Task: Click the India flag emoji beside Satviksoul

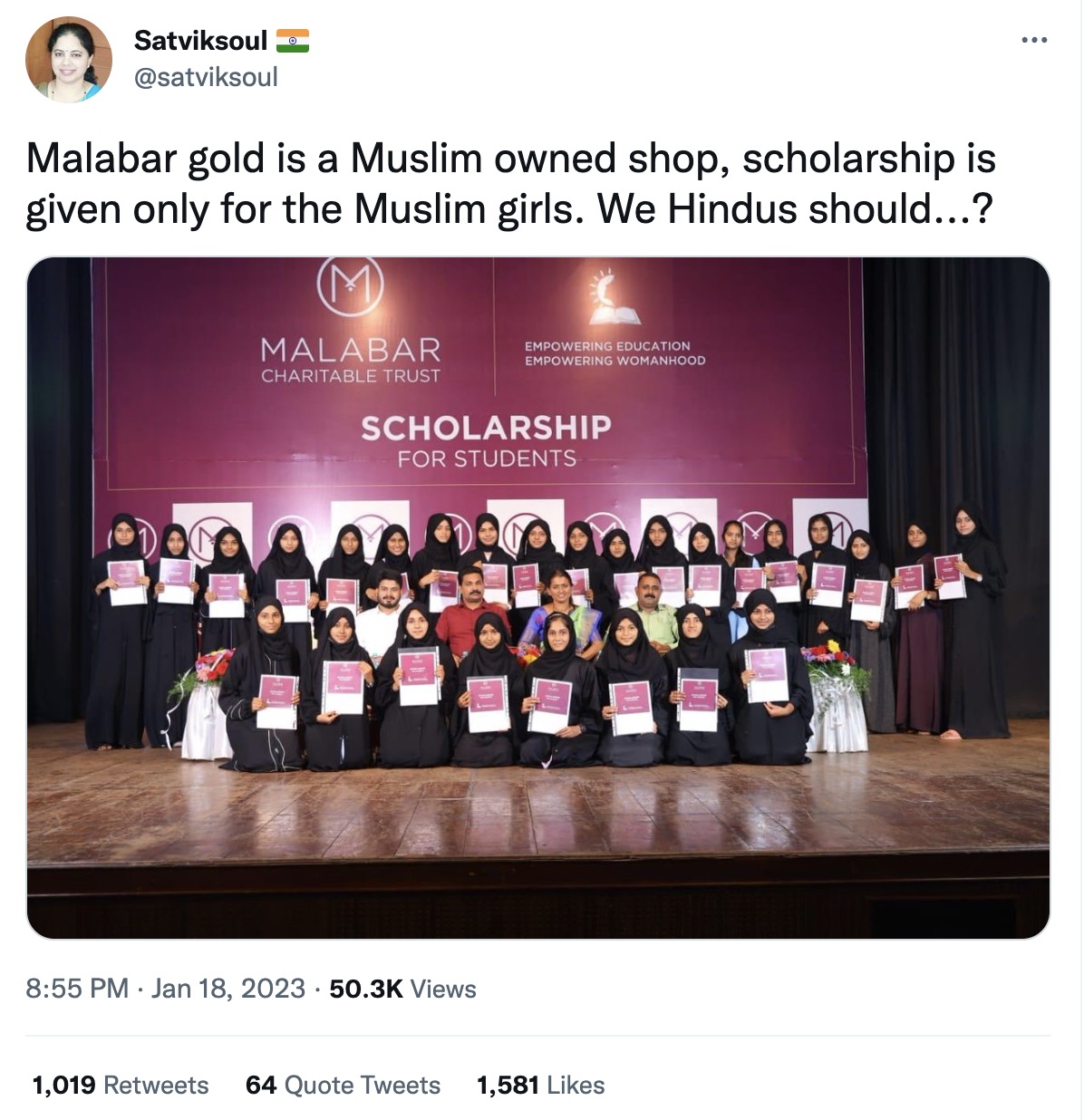Action: tap(293, 41)
